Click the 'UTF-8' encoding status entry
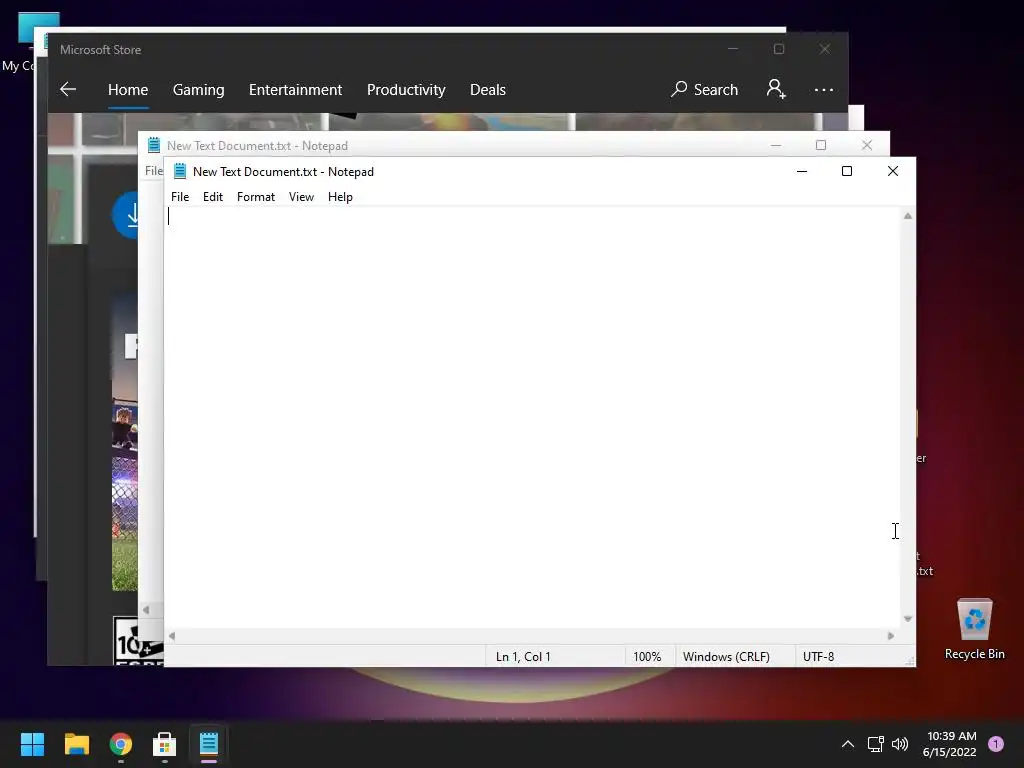This screenshot has width=1024, height=768. click(818, 656)
